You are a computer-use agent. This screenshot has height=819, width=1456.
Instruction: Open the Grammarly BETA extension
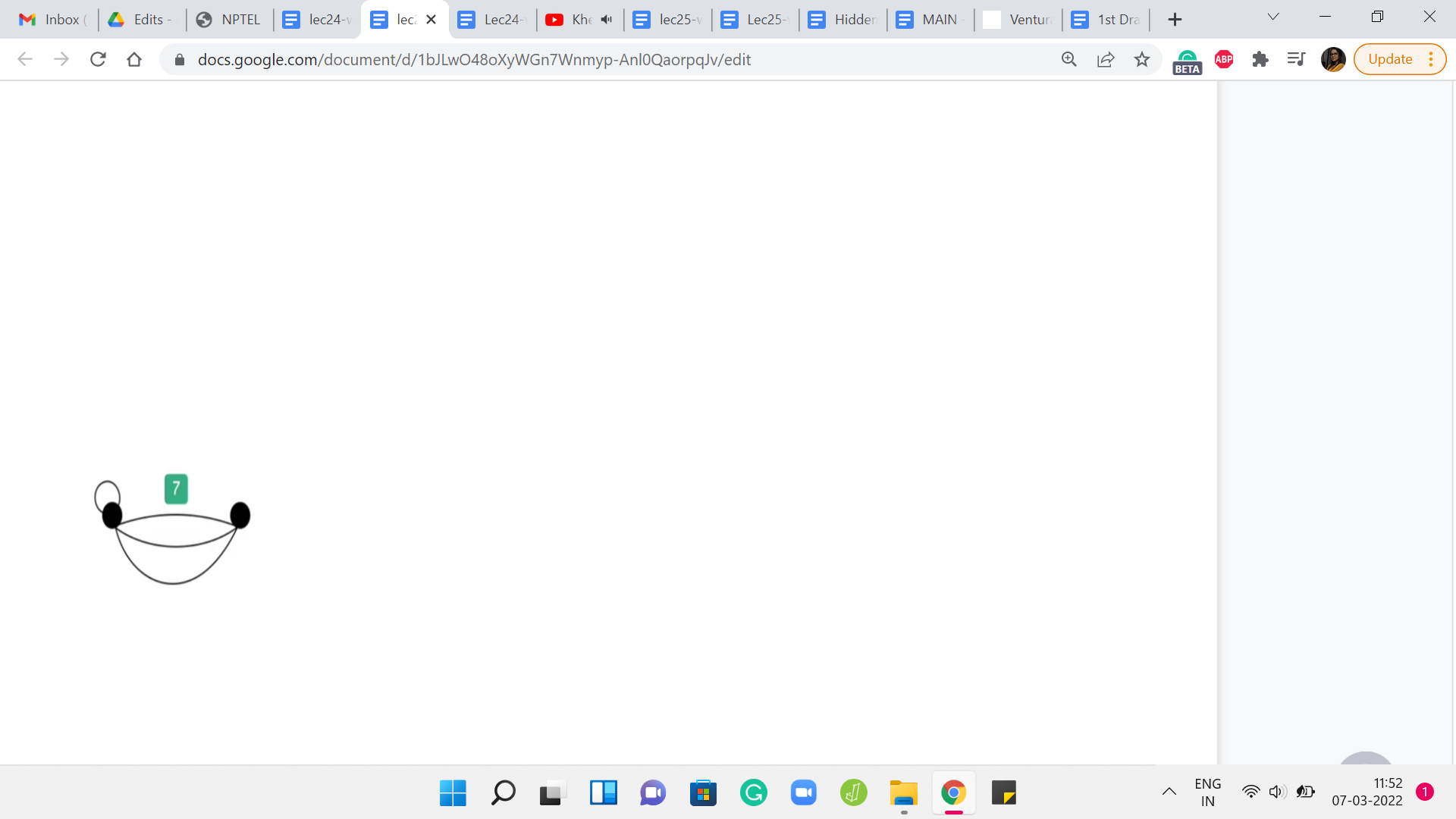click(1187, 61)
